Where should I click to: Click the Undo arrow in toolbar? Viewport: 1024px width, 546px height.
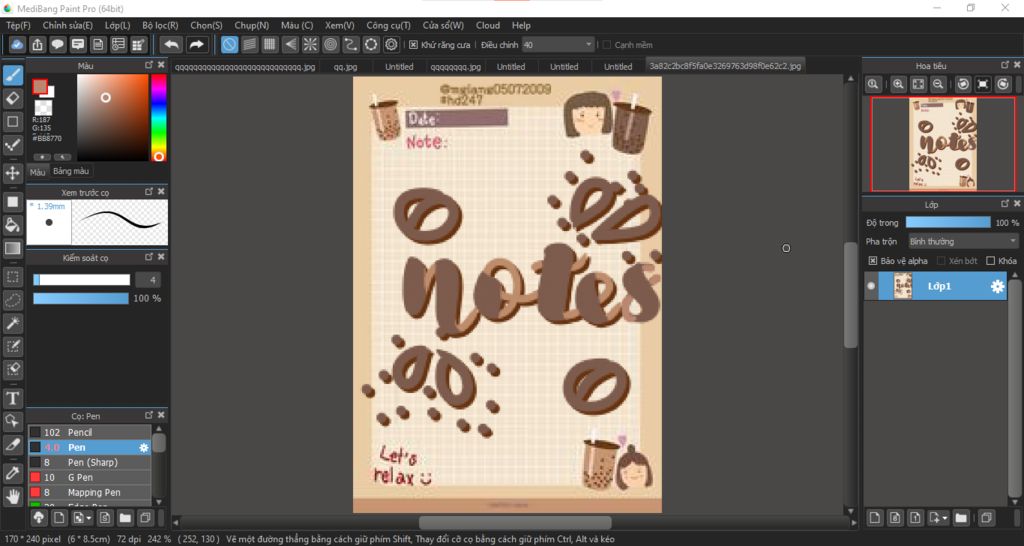click(171, 44)
